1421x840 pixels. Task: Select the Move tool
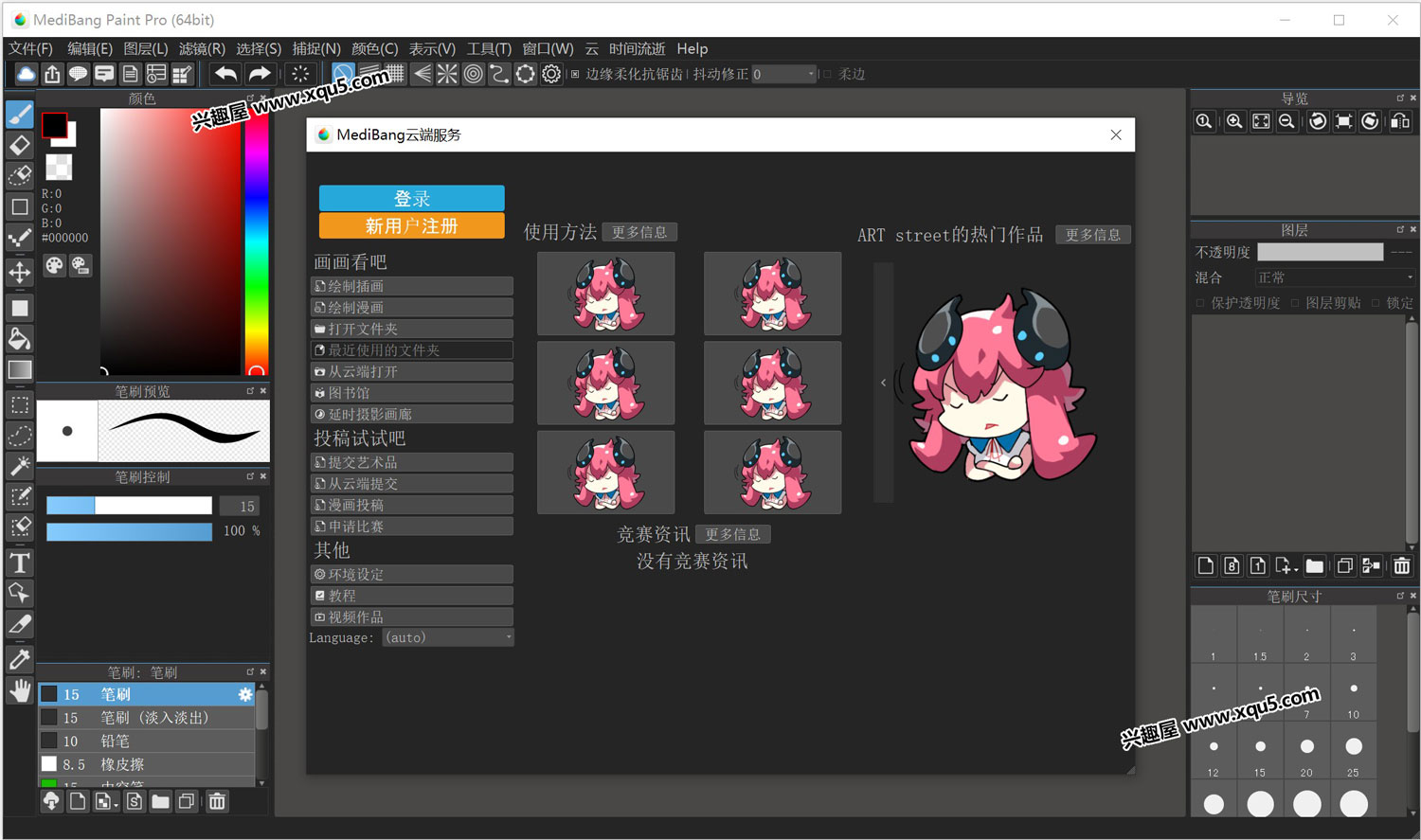(20, 273)
